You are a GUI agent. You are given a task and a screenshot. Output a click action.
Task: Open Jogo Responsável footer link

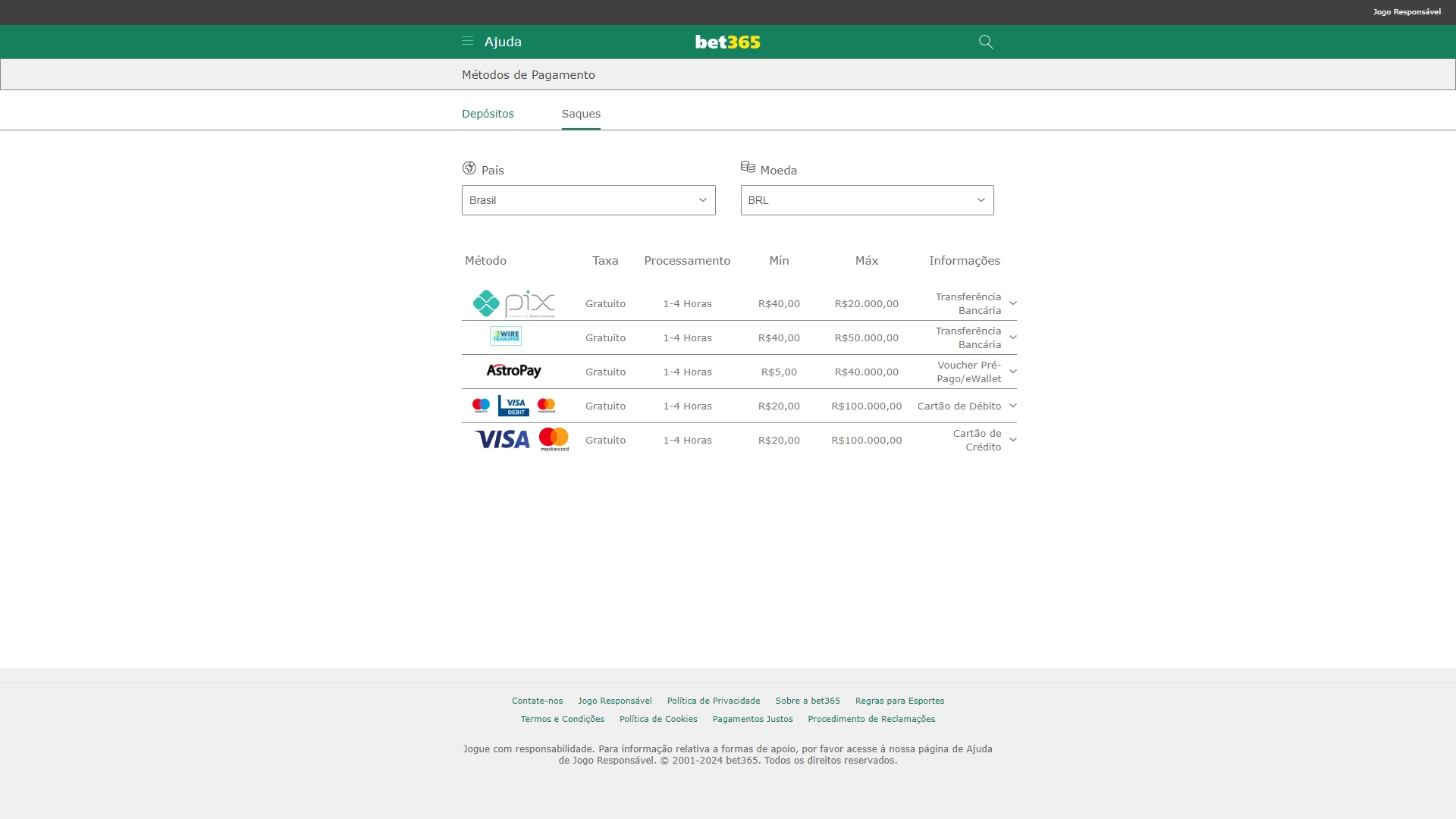click(614, 701)
